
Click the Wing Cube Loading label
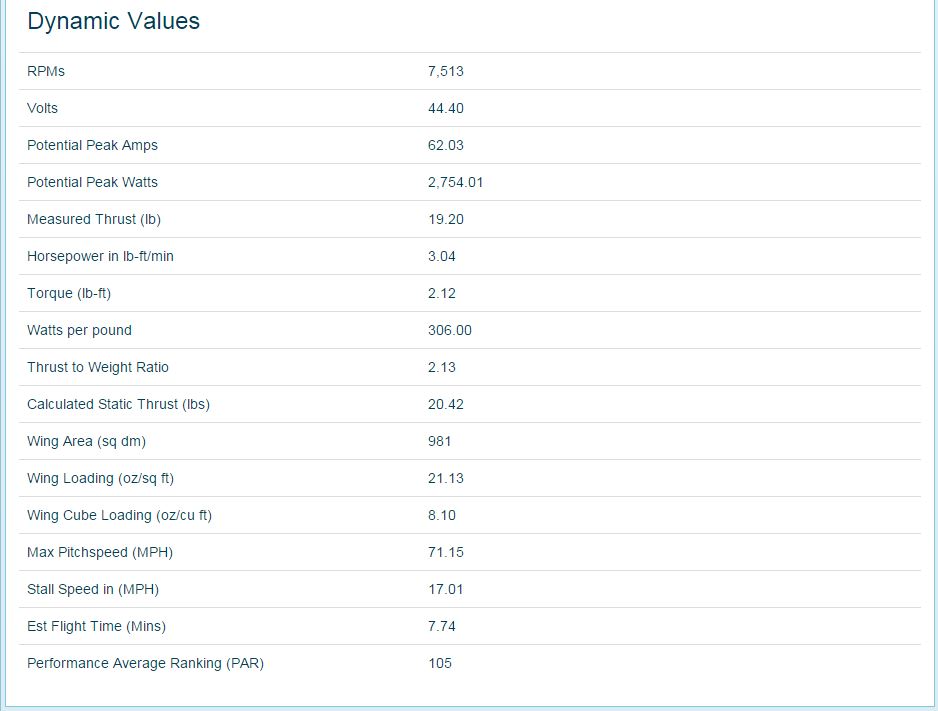119,515
